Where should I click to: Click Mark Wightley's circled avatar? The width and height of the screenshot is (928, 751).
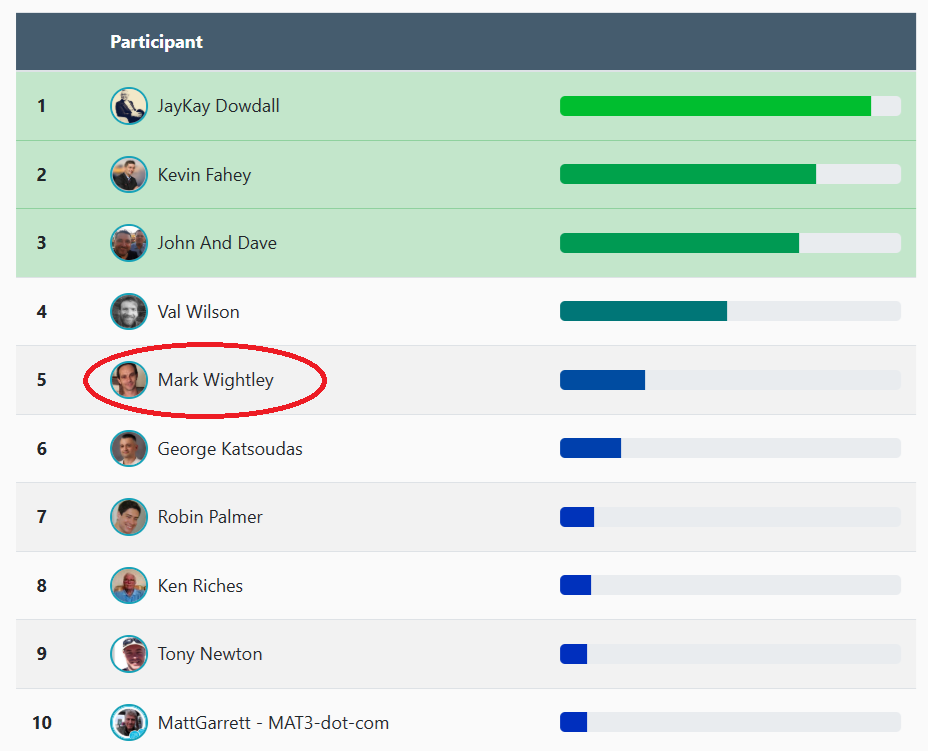[x=129, y=380]
